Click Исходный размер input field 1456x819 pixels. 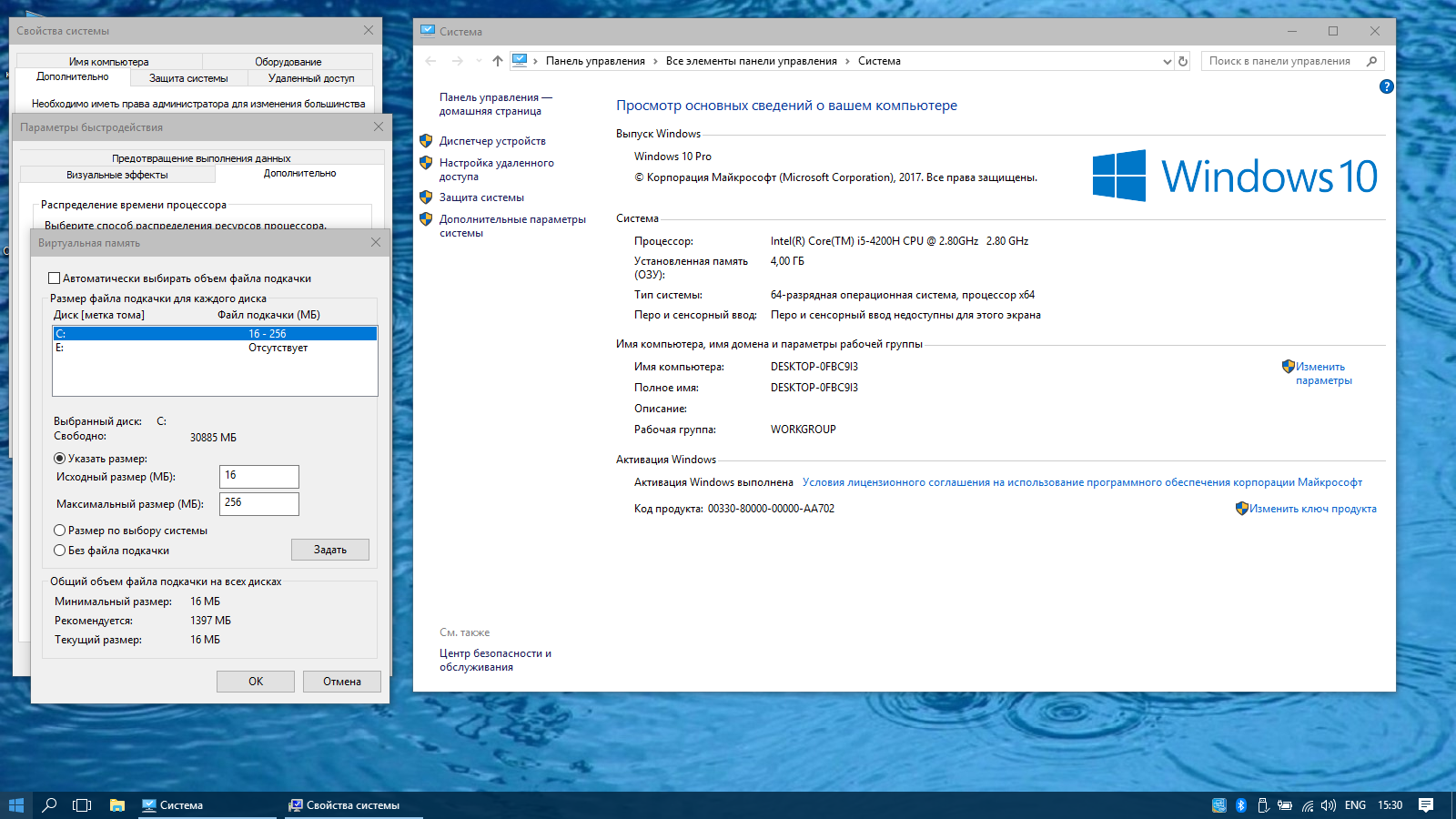[x=259, y=476]
